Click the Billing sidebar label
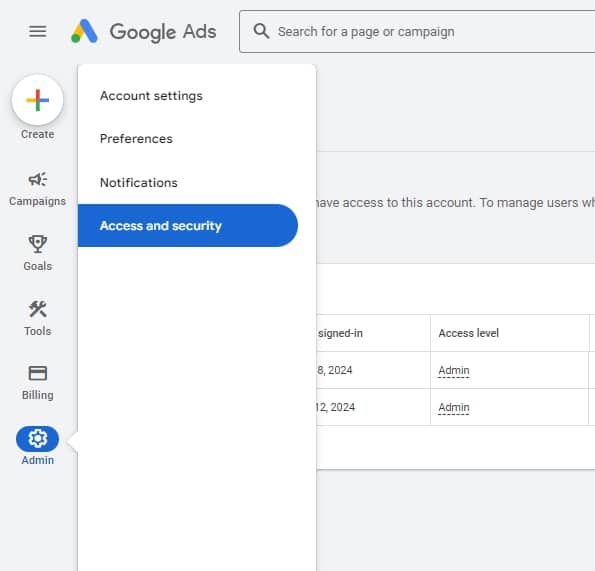 pos(38,395)
